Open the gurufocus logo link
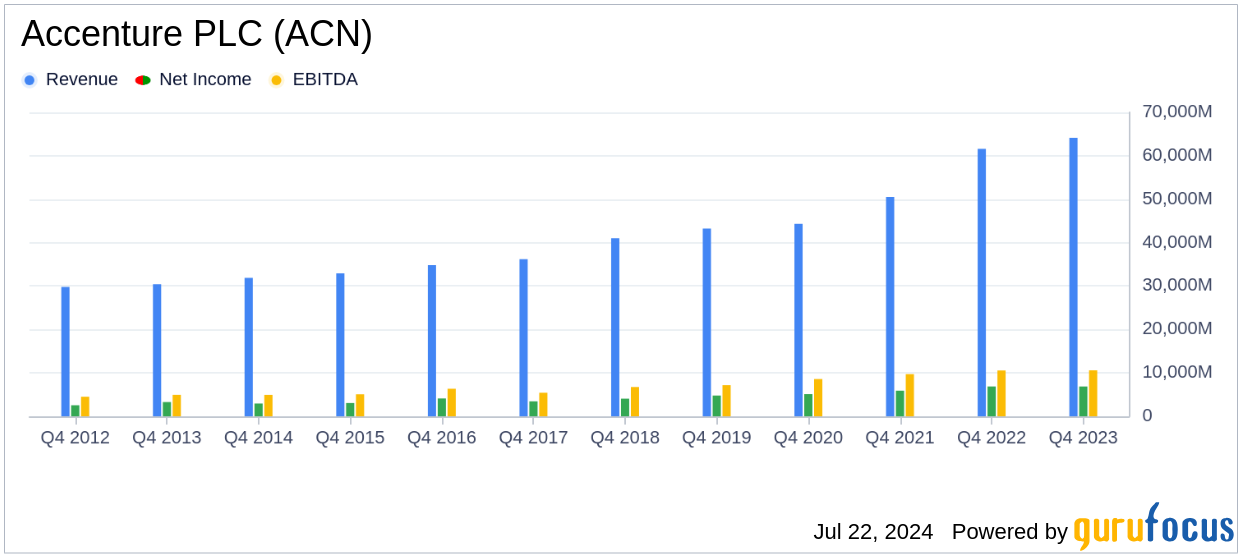The width and height of the screenshot is (1242, 557). tap(1153, 526)
